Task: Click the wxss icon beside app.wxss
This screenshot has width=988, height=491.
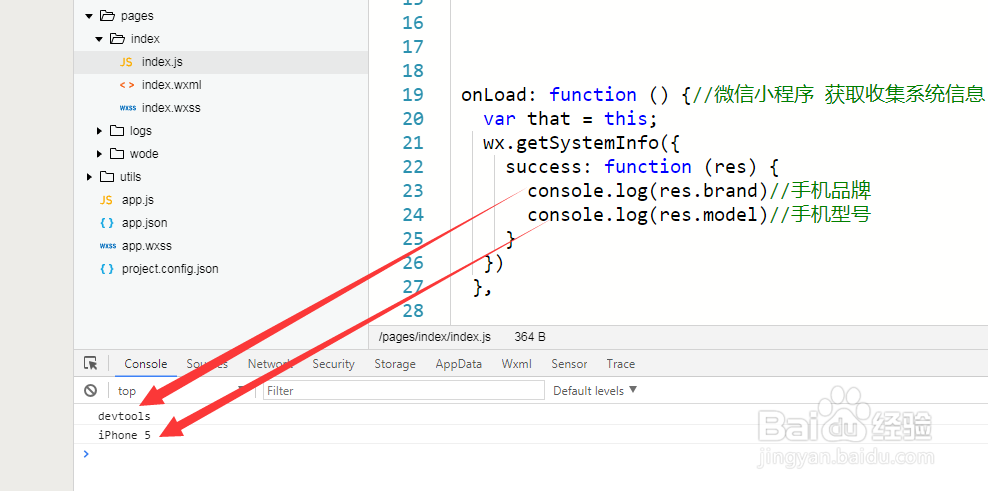Action: coord(108,246)
